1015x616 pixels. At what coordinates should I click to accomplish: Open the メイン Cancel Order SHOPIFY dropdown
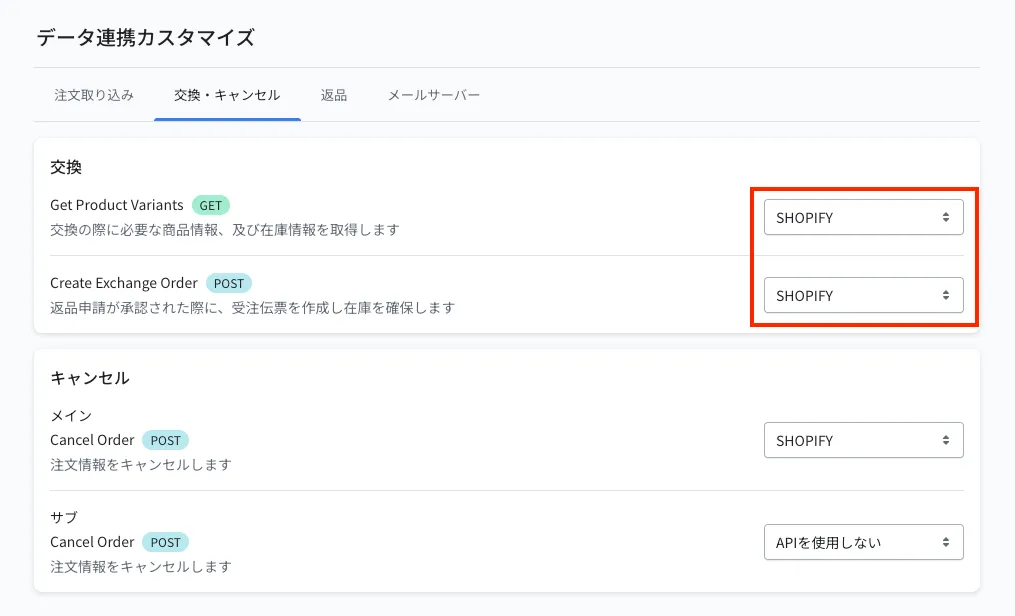coord(864,440)
